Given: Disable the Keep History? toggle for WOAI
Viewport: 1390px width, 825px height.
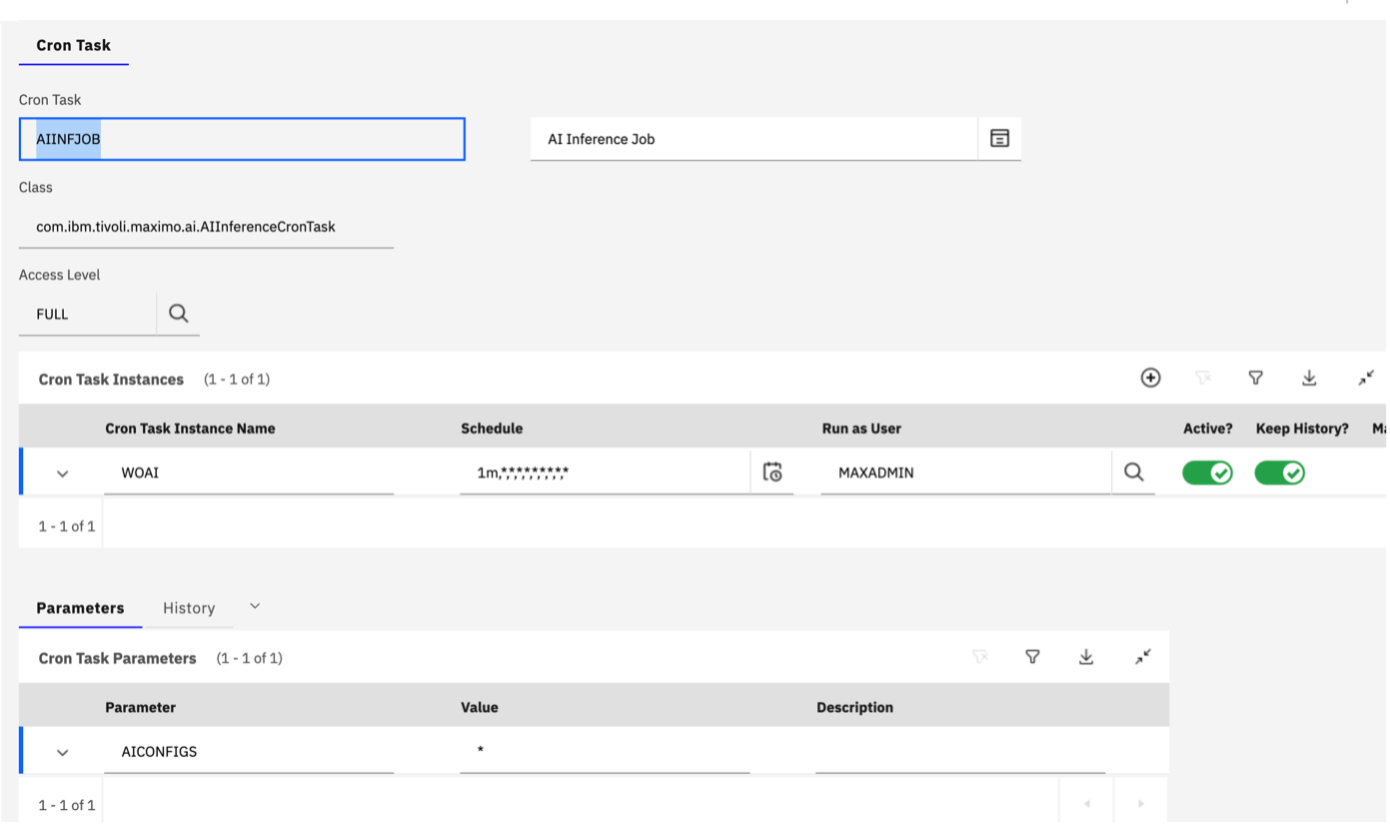Looking at the screenshot, I should coord(1280,472).
